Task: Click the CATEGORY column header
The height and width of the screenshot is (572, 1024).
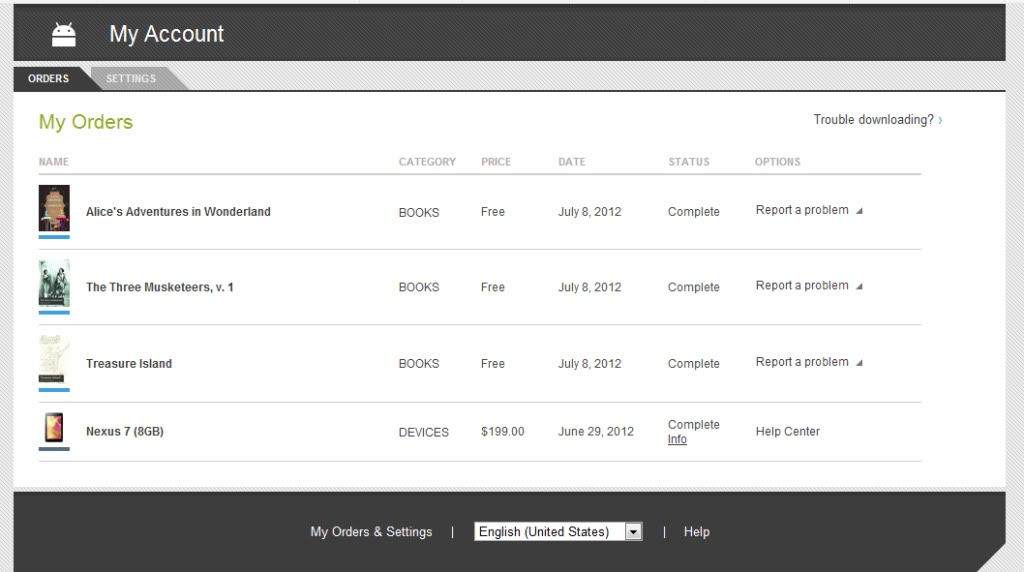Action: pyautogui.click(x=427, y=162)
